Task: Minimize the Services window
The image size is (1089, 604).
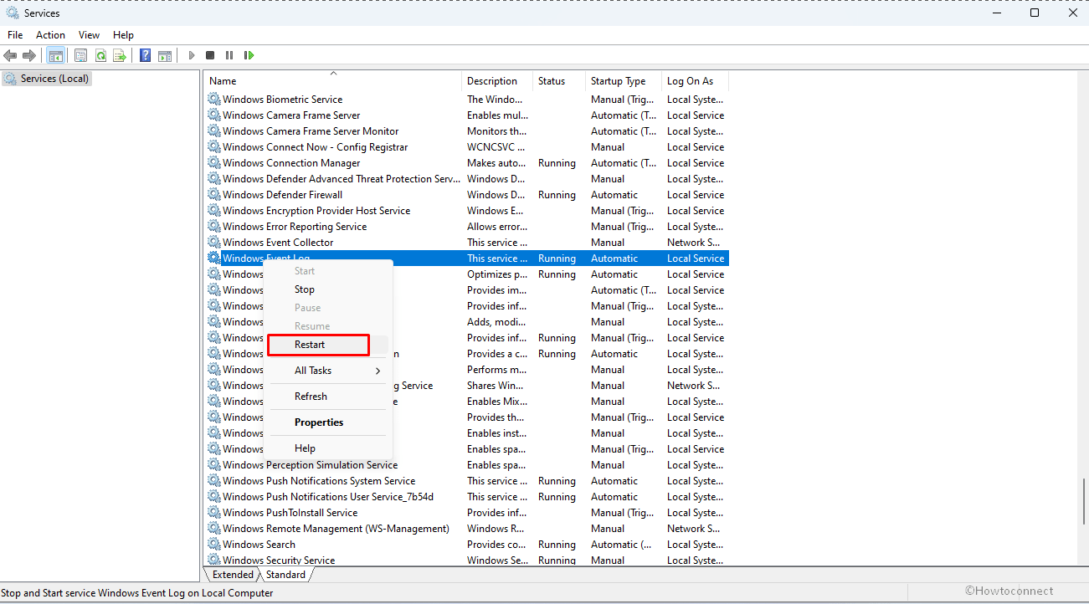Action: (997, 13)
